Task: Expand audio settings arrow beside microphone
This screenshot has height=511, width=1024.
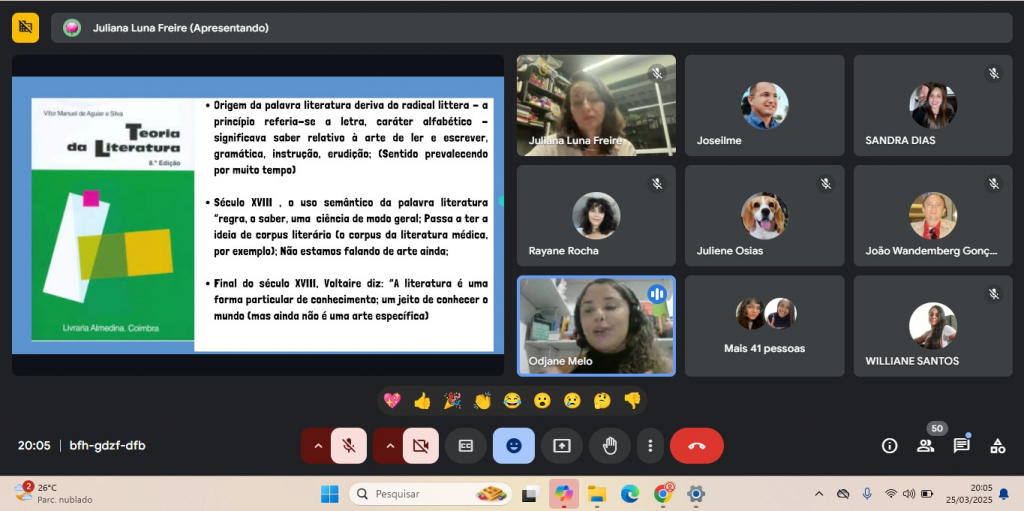Action: point(318,446)
